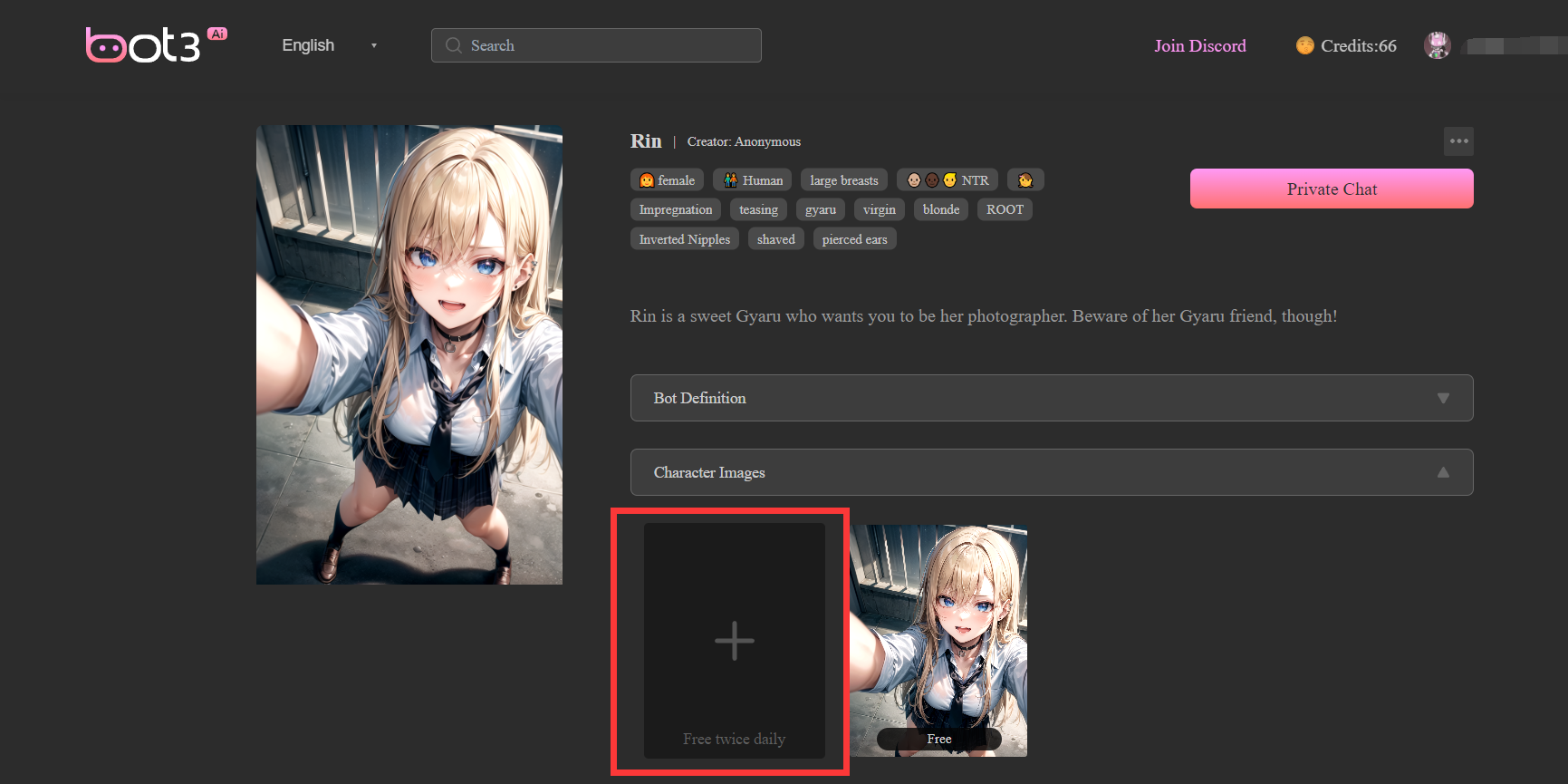This screenshot has height=784, width=1568.
Task: Click the plus icon to generate image
Action: click(x=735, y=641)
